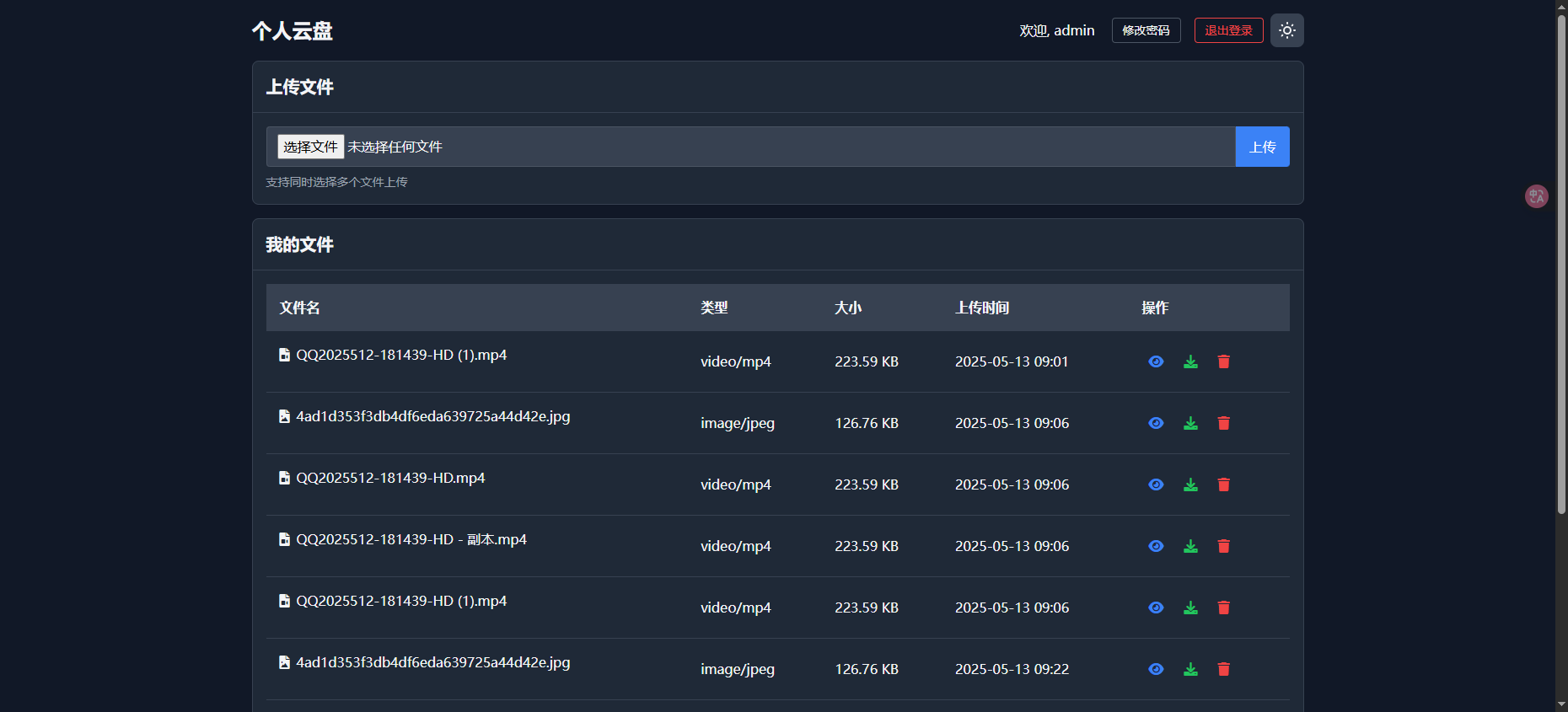The width and height of the screenshot is (1568, 712).
Task: Preview QQ2025512-181439-HD (1).mp4 uploaded 09:06
Action: [x=1156, y=608]
